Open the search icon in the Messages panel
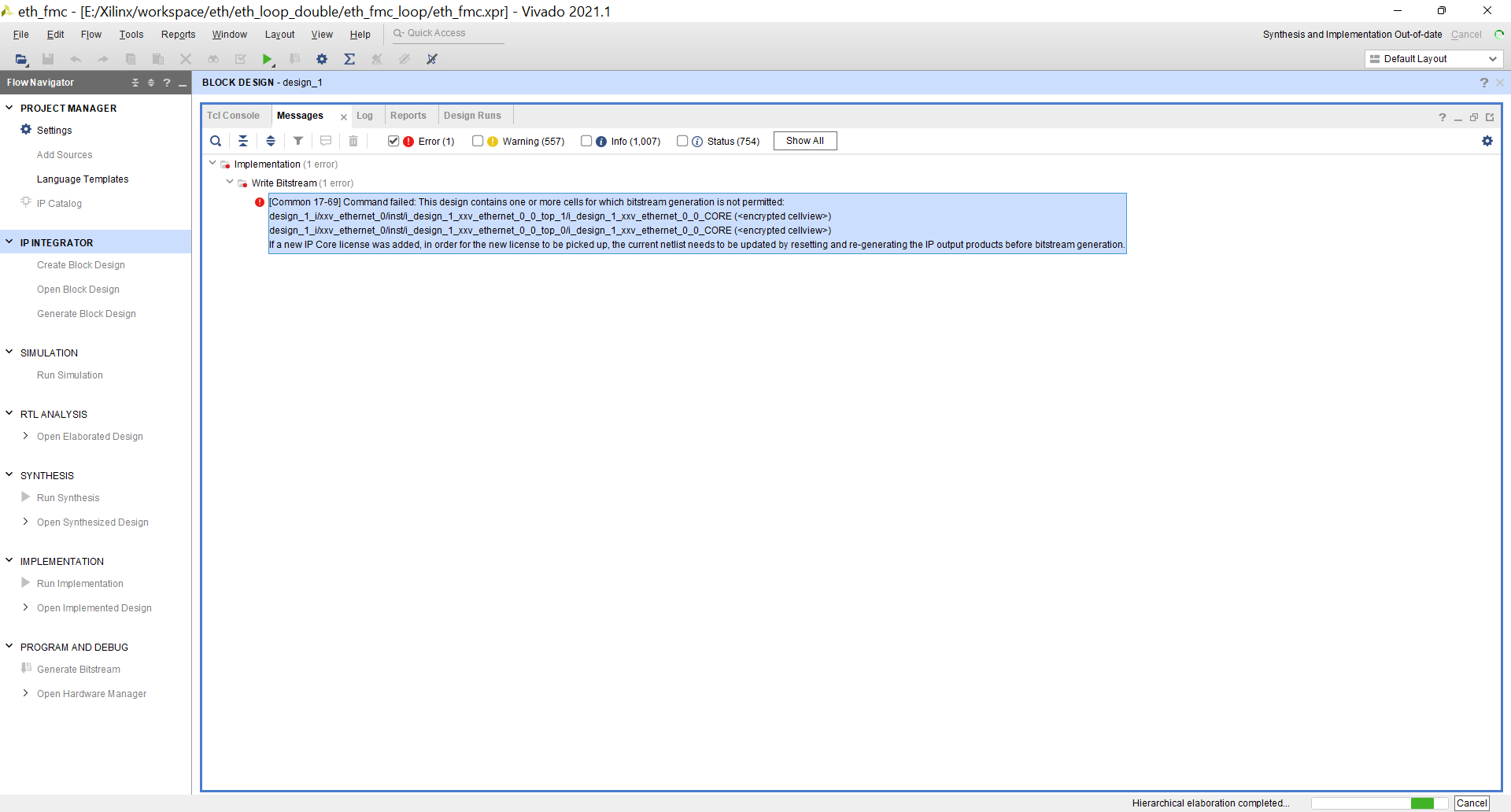This screenshot has width=1511, height=812. [x=216, y=141]
